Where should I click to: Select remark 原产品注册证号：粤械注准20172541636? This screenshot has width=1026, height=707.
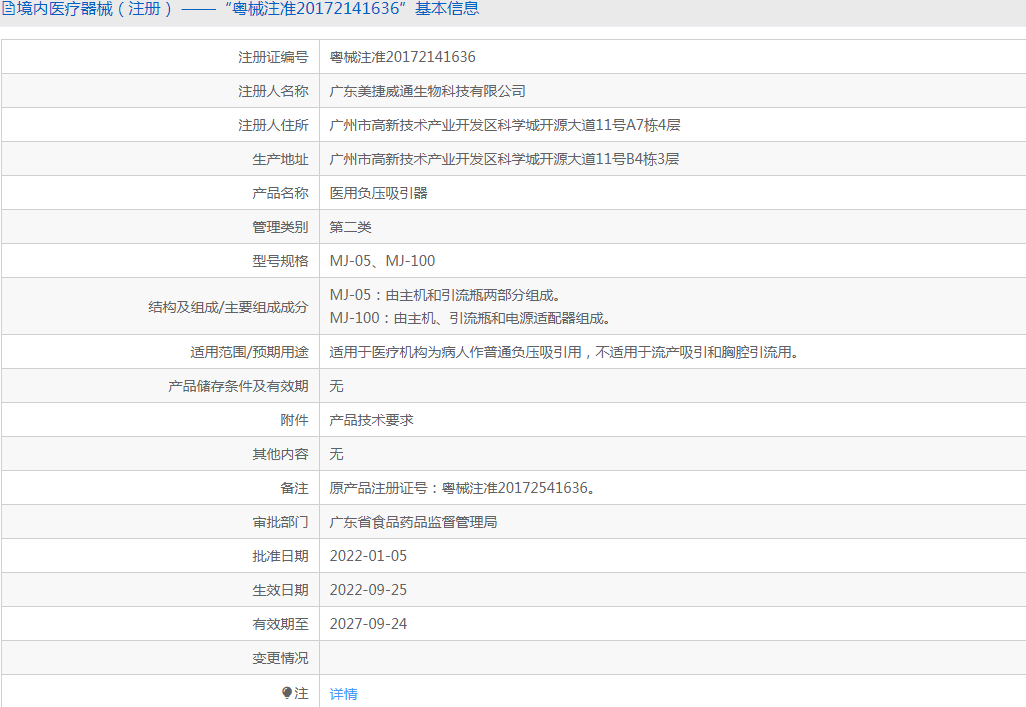pos(462,488)
